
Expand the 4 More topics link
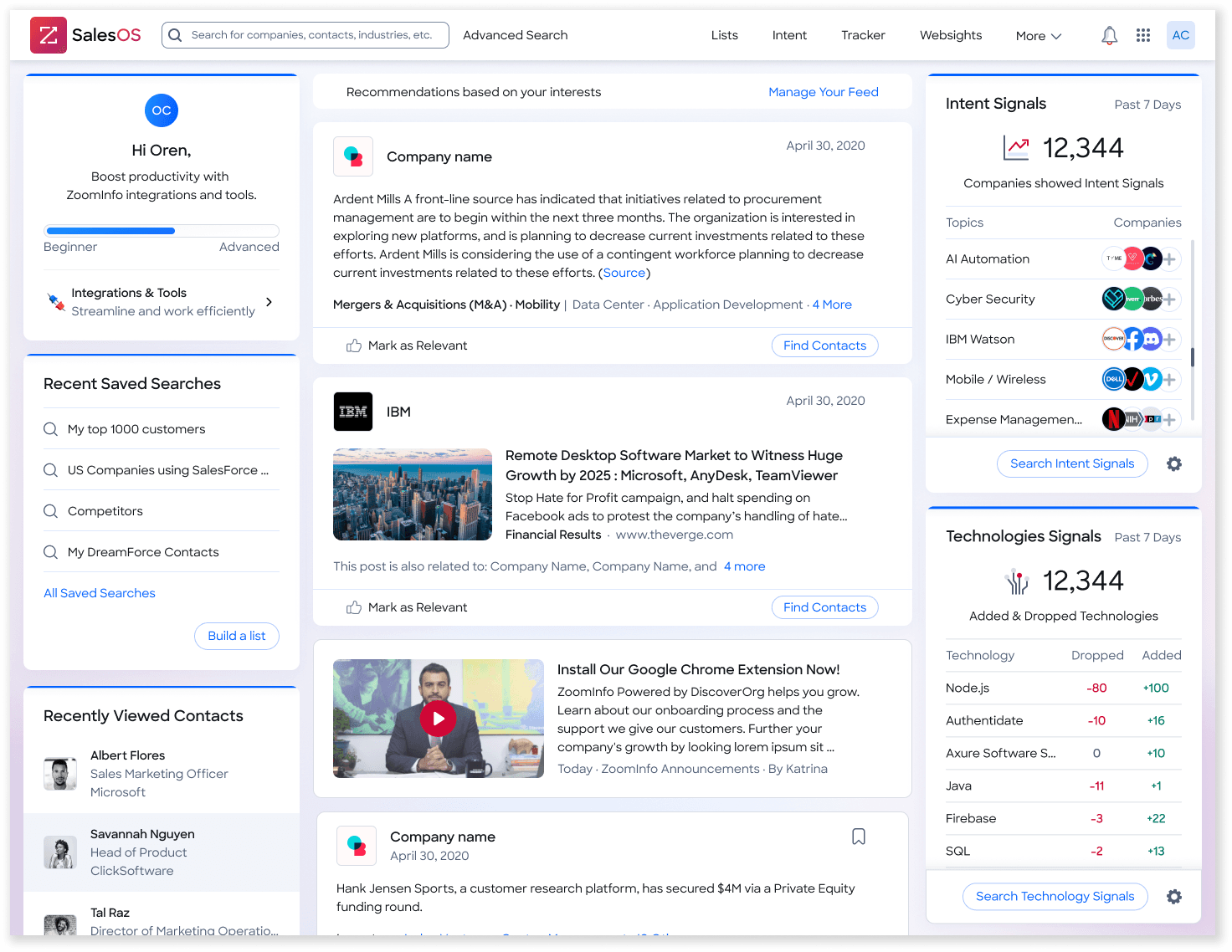(832, 305)
